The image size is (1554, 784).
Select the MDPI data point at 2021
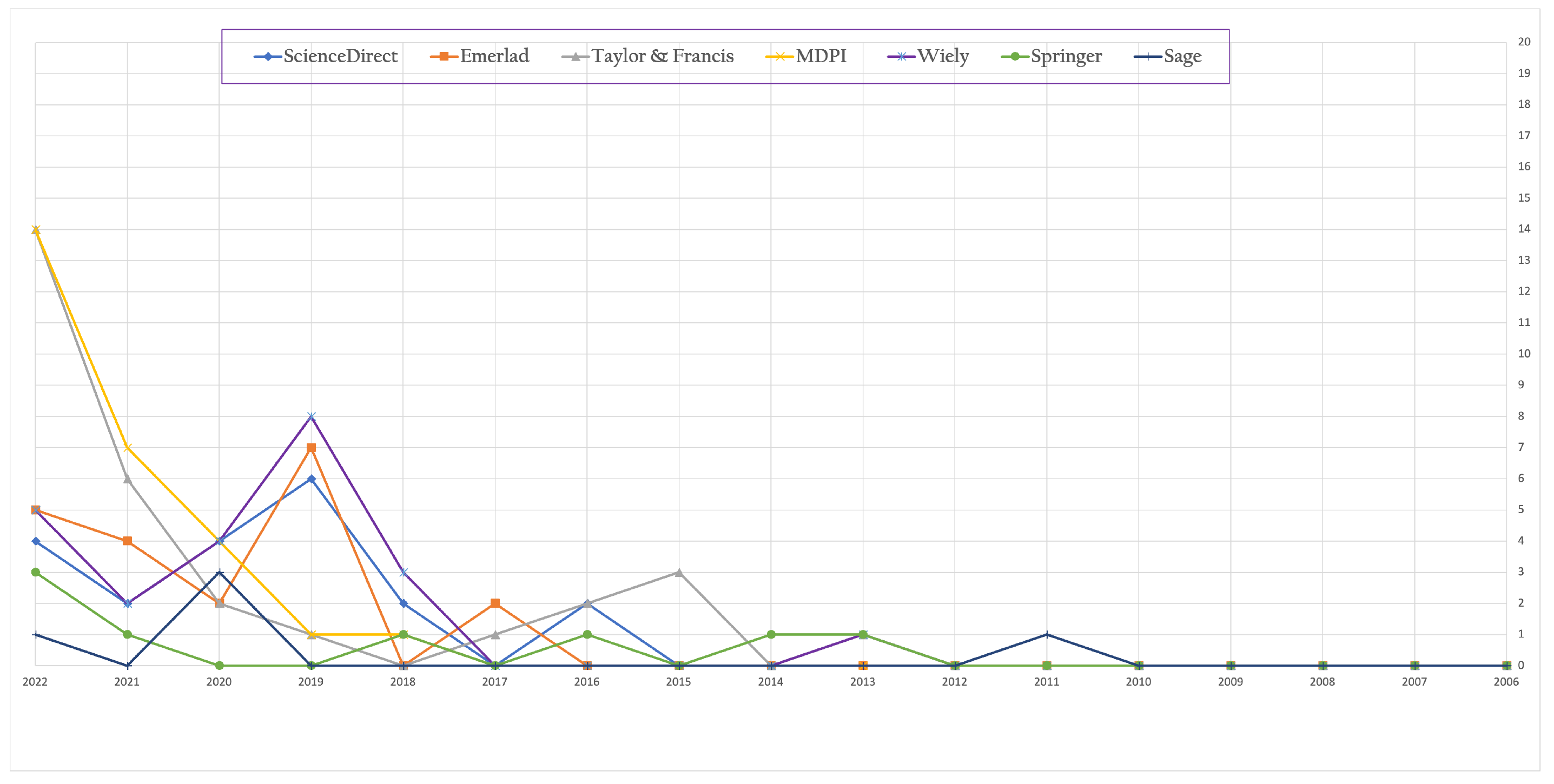[x=127, y=448]
